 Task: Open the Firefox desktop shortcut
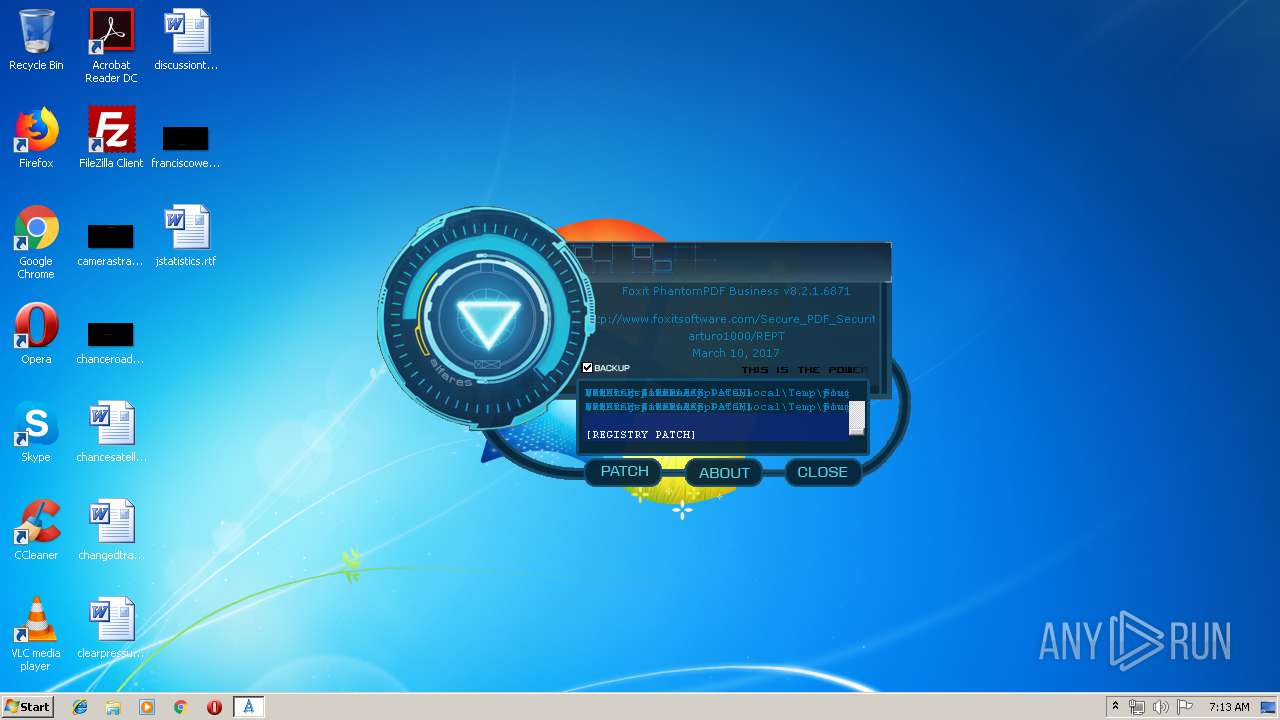click(36, 138)
